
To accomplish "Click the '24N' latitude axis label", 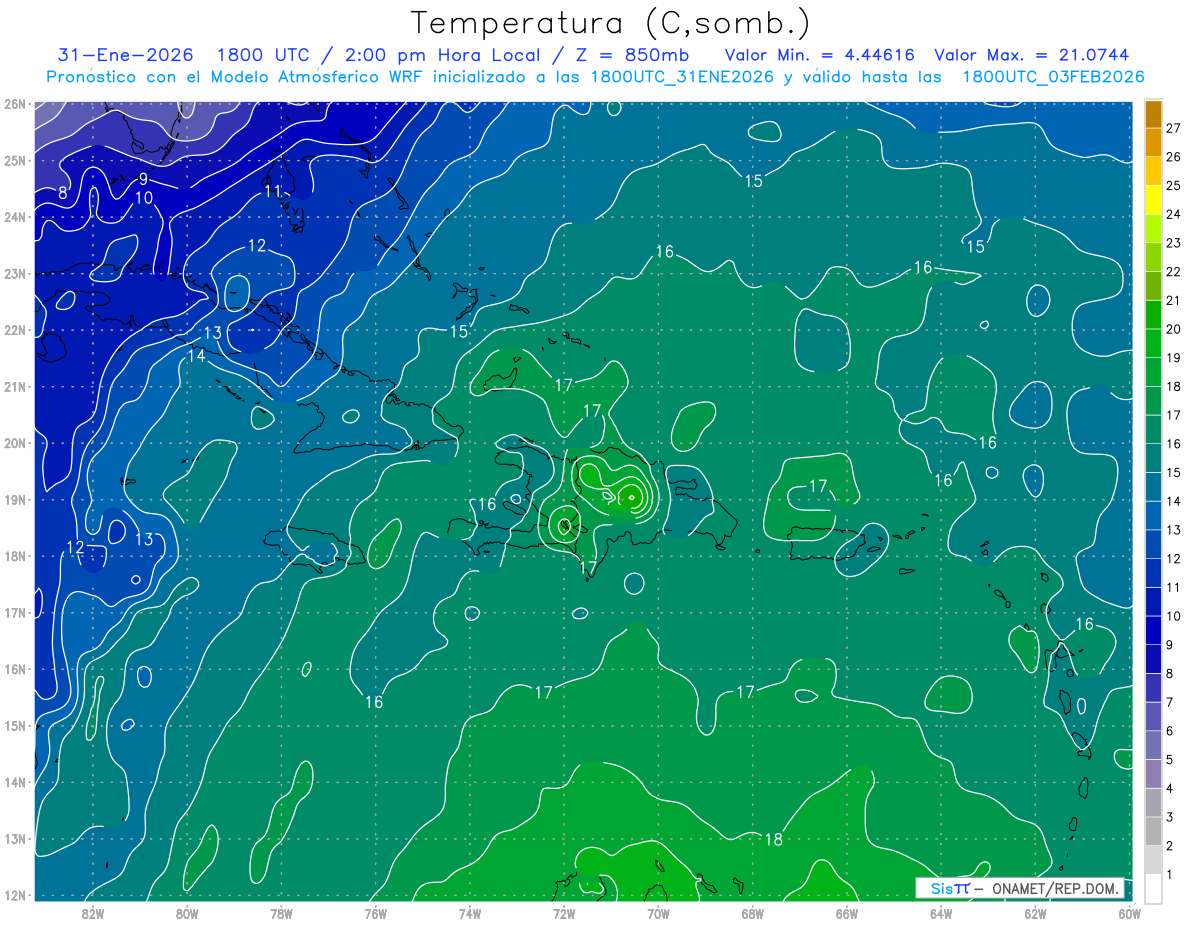I will (14, 217).
